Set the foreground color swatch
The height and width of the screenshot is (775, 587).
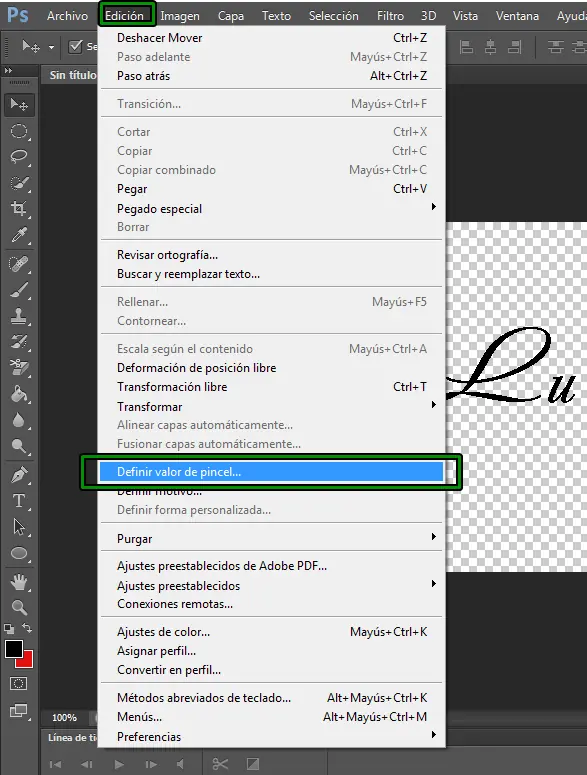click(13, 649)
